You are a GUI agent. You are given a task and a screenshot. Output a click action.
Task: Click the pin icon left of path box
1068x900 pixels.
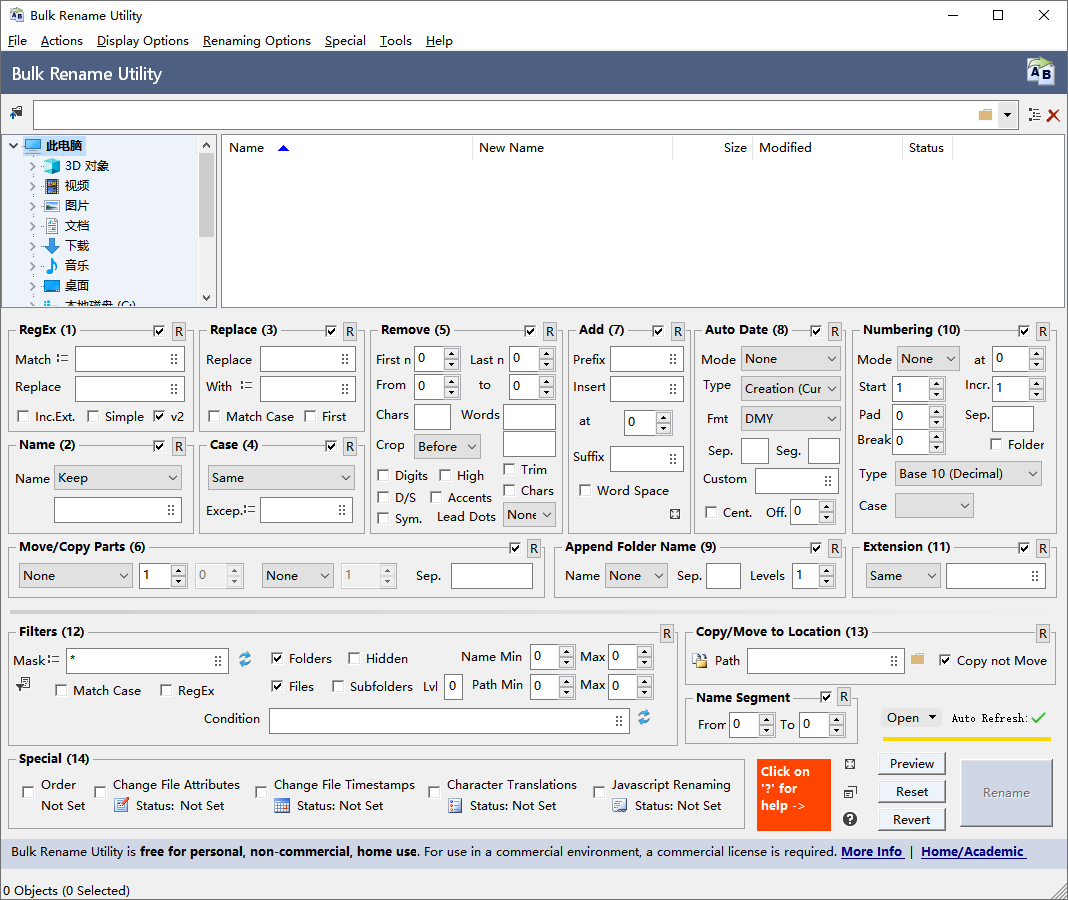pos(16,112)
